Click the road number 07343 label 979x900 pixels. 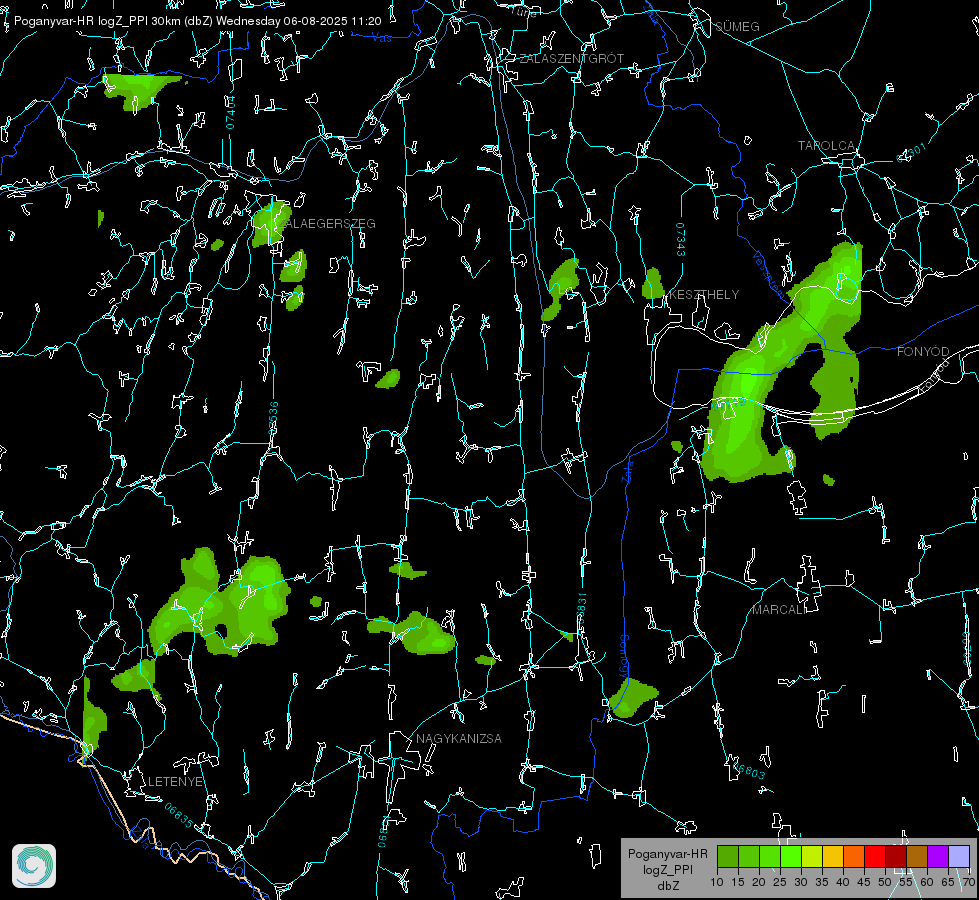(681, 240)
